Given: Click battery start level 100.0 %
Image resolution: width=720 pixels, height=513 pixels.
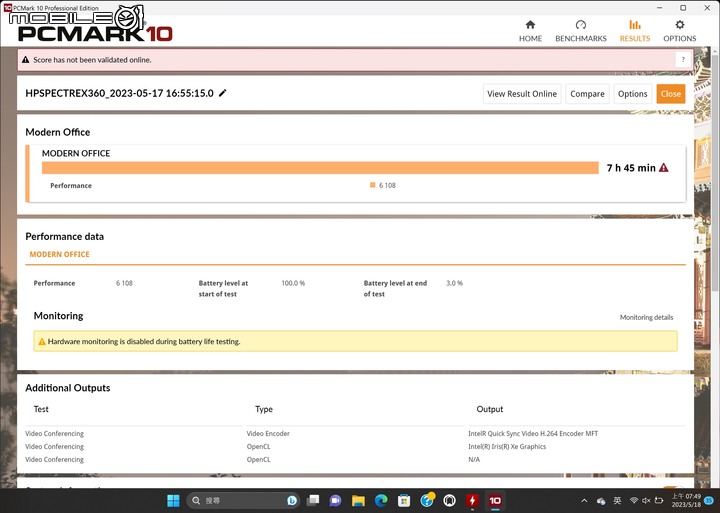Looking at the screenshot, I should pos(293,283).
